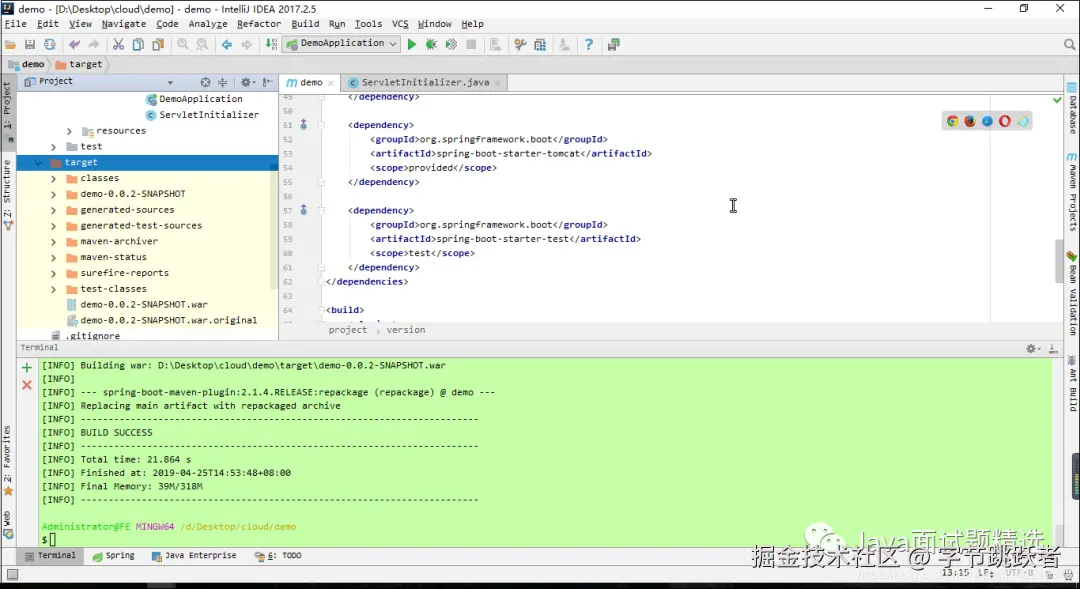
Task: Click the Replace icon
Action: pyautogui.click(x=202, y=44)
